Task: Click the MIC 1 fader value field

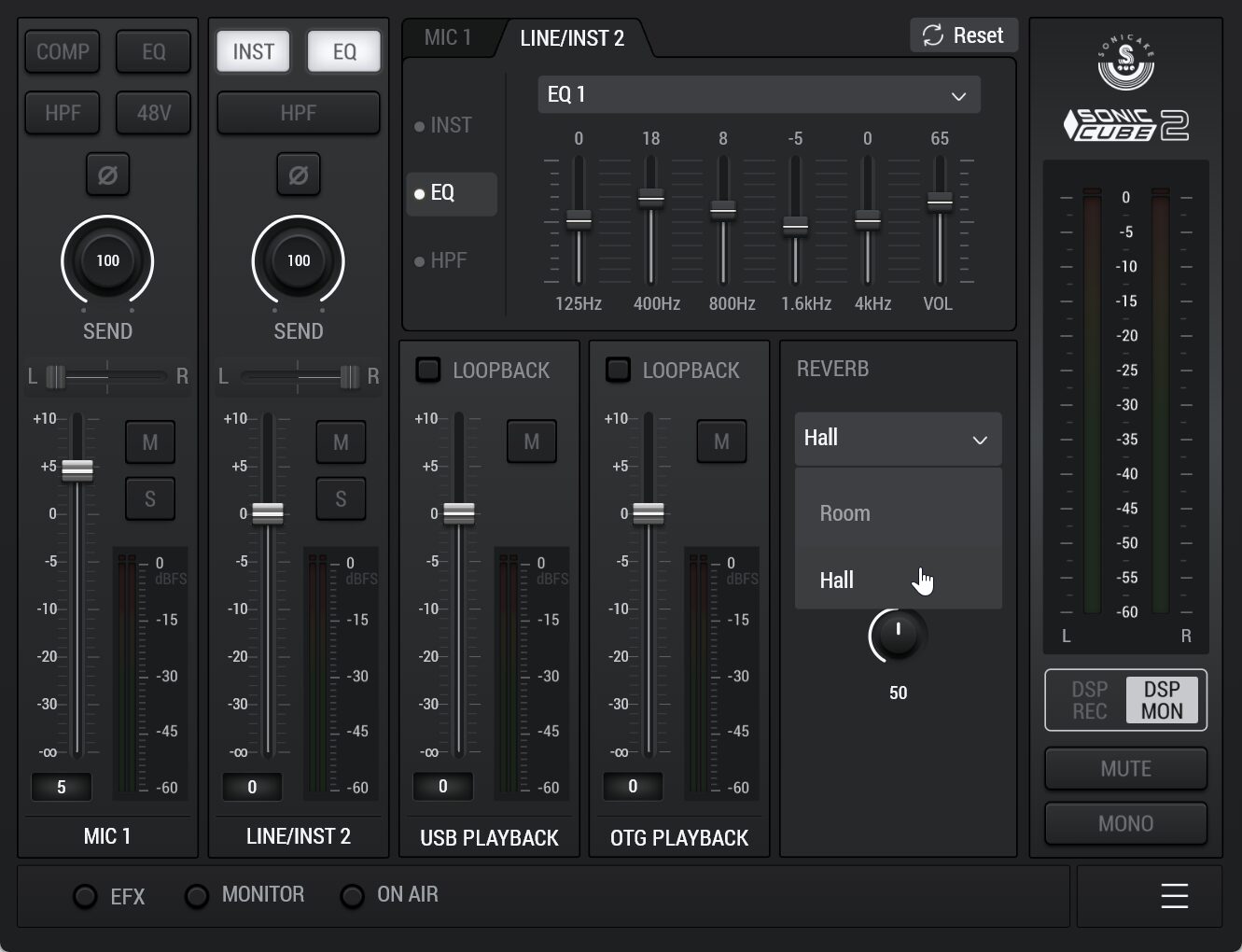Action: 62,787
